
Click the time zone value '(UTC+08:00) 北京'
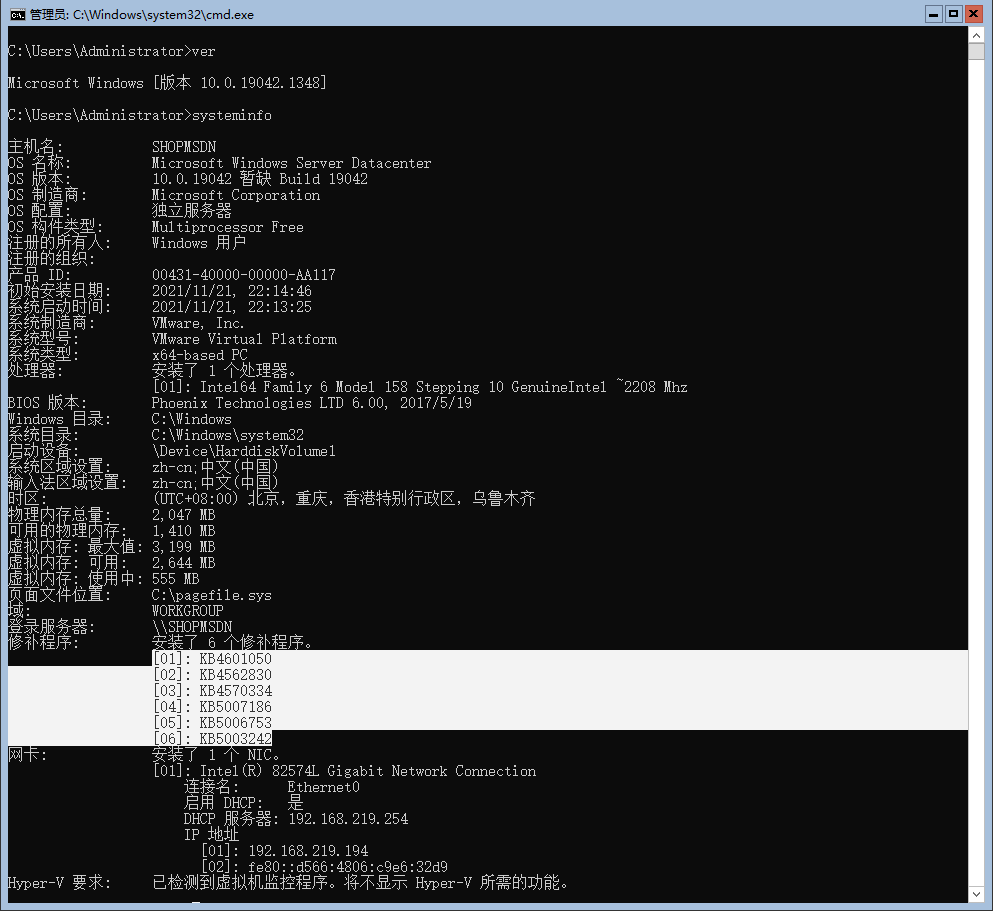[x=215, y=499]
